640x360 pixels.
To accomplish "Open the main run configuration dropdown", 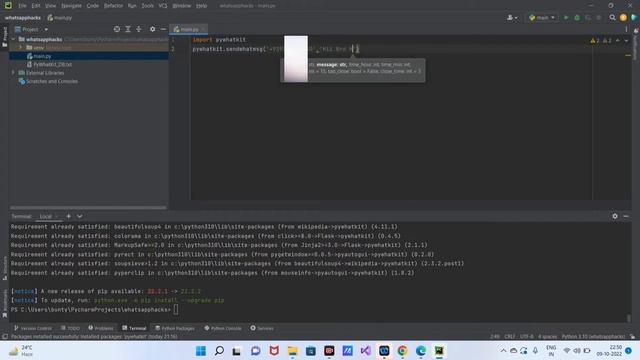I will [542, 18].
